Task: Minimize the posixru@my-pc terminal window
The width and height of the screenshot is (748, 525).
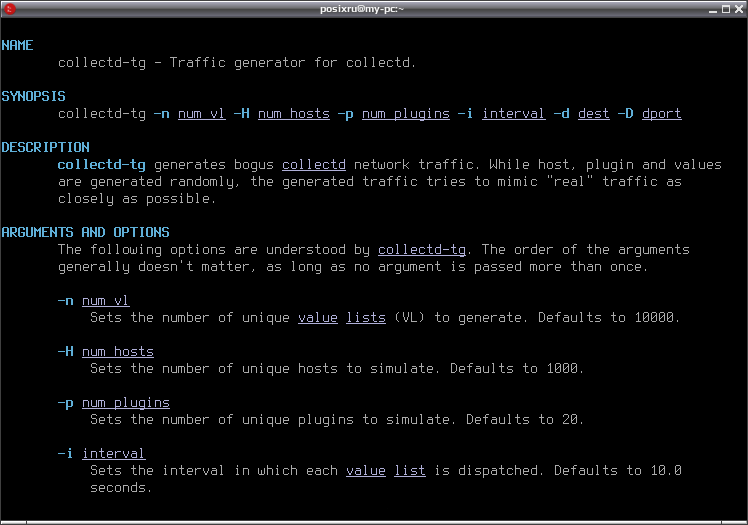Action: point(713,9)
